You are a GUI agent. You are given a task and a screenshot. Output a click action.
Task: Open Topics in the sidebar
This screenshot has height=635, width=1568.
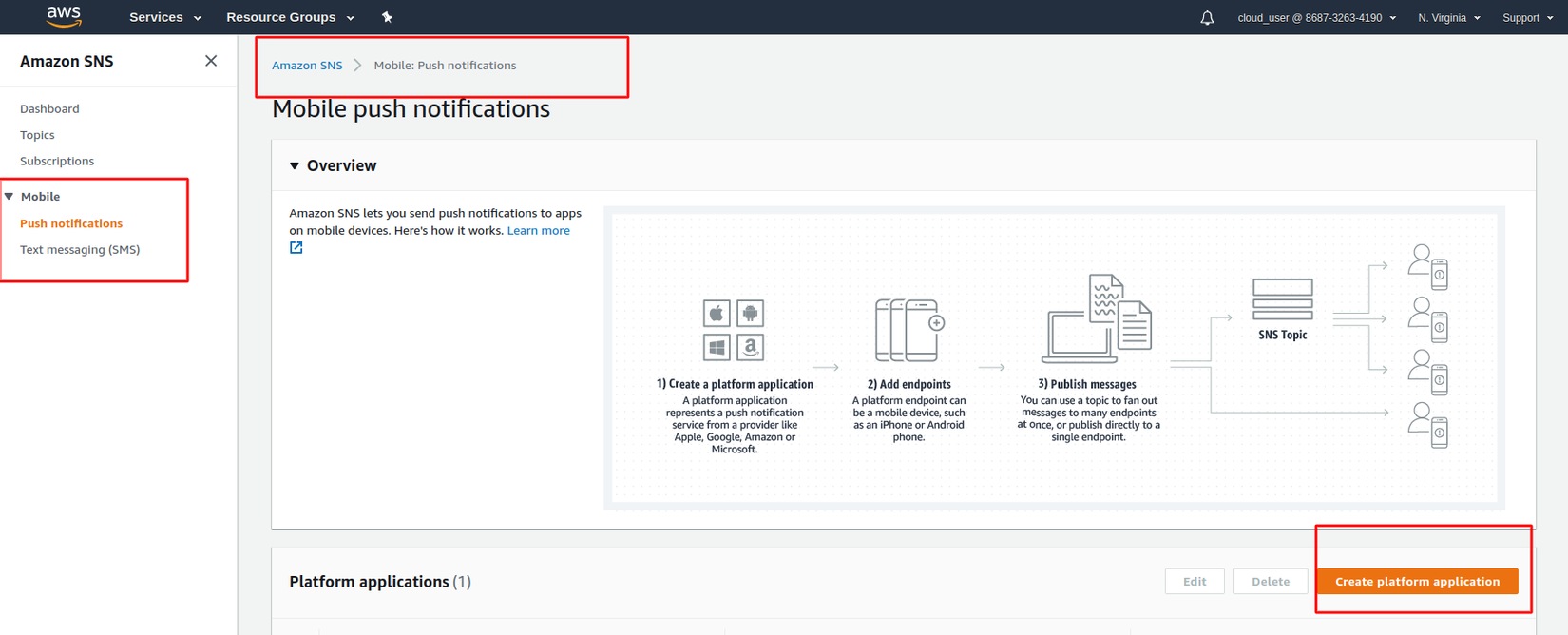(37, 135)
